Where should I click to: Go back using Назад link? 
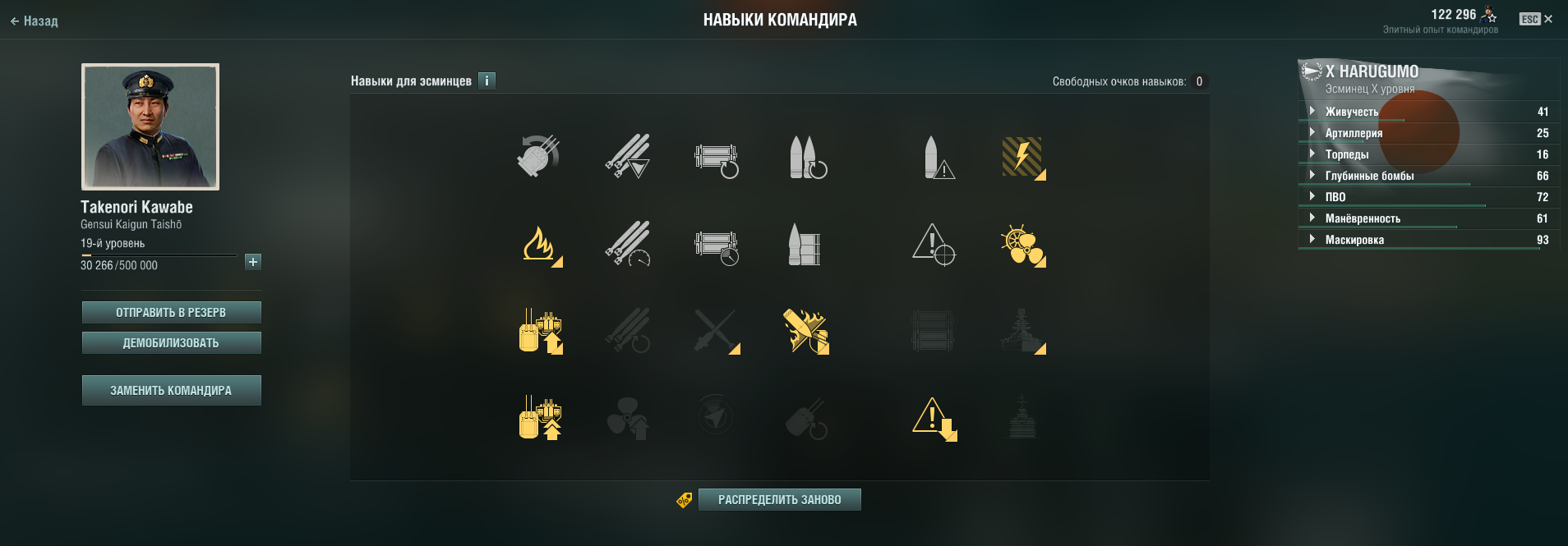tap(35, 21)
